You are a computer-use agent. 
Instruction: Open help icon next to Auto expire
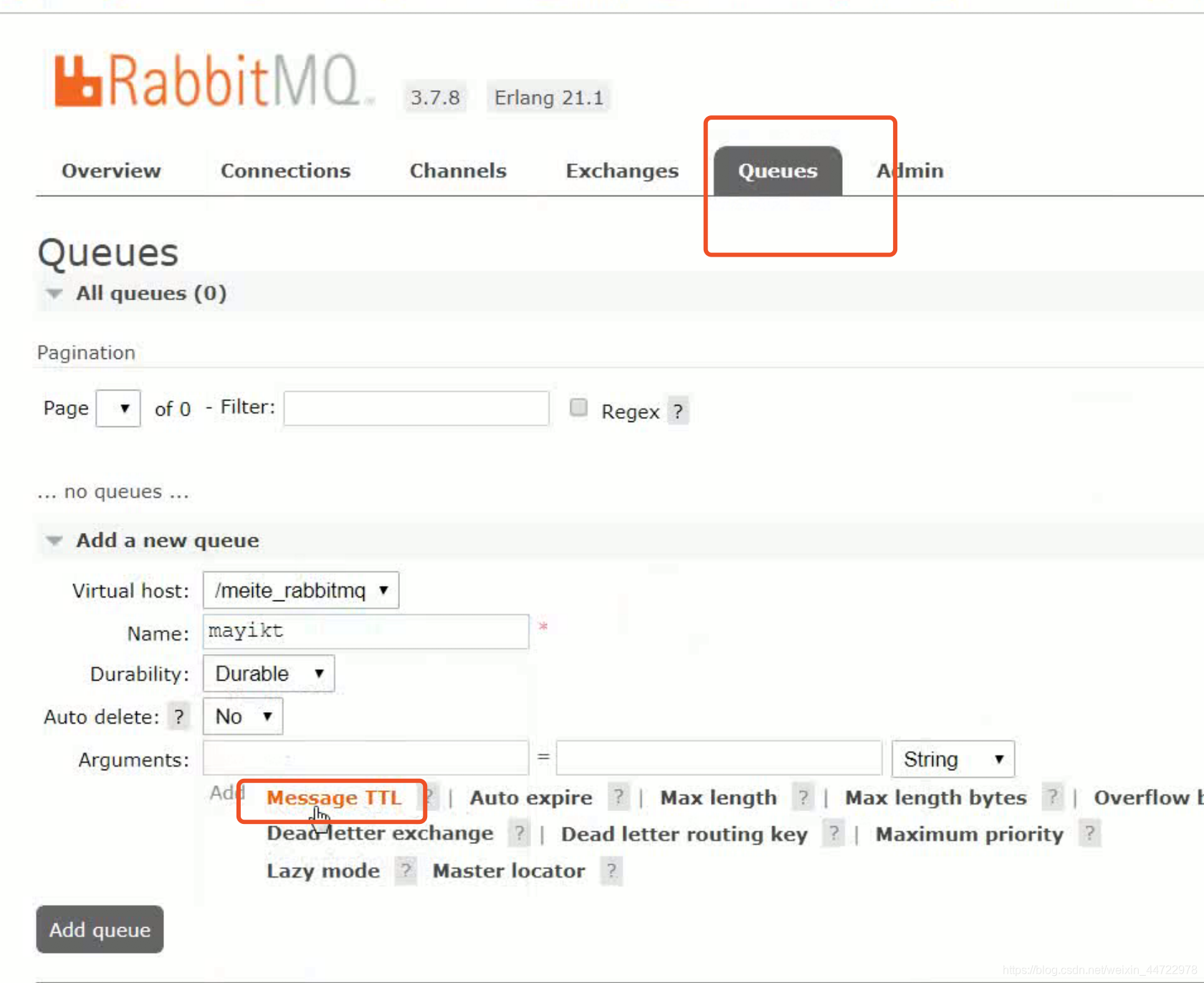click(618, 797)
